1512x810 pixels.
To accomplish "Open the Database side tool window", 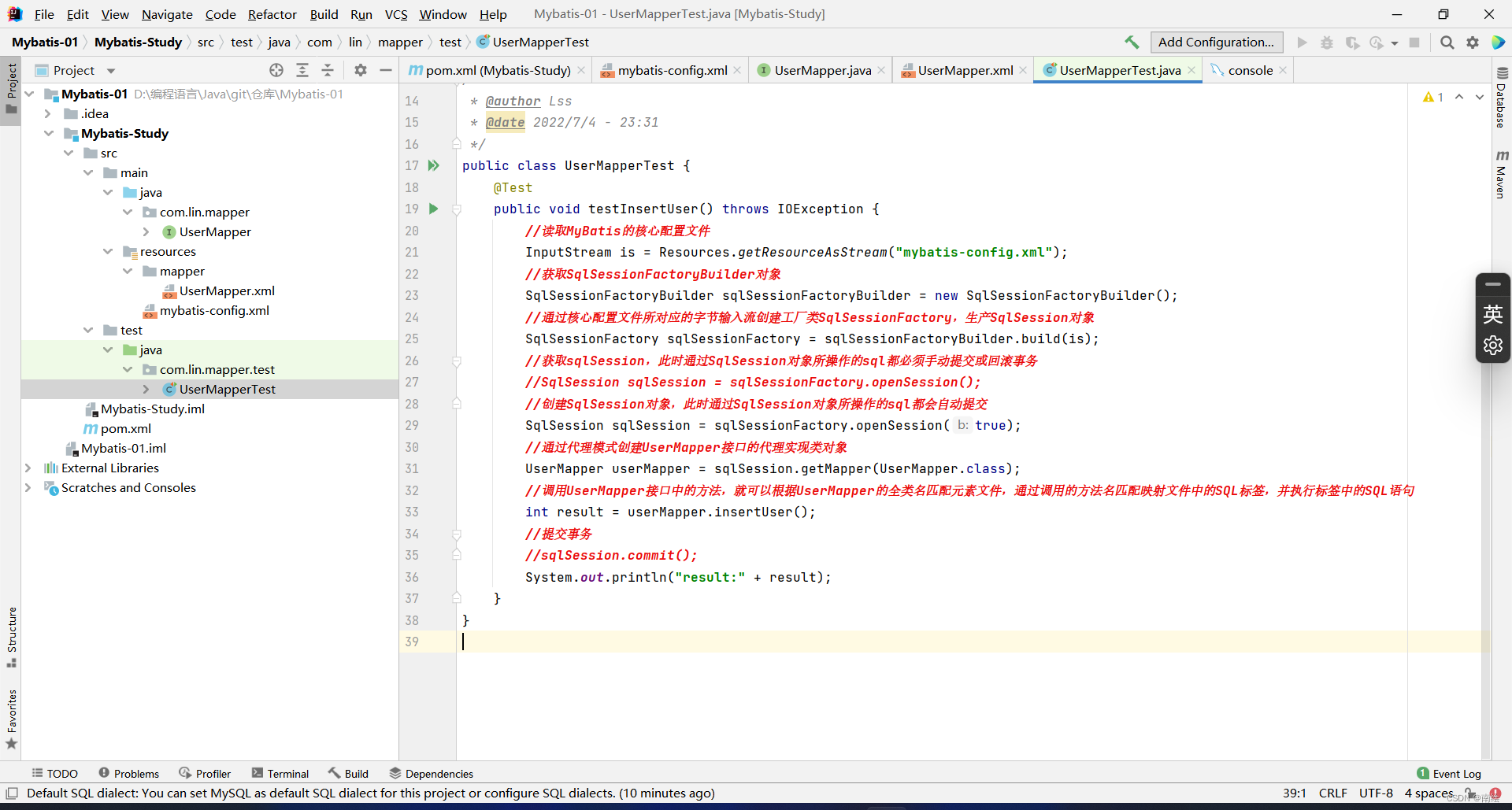I will click(x=1502, y=98).
